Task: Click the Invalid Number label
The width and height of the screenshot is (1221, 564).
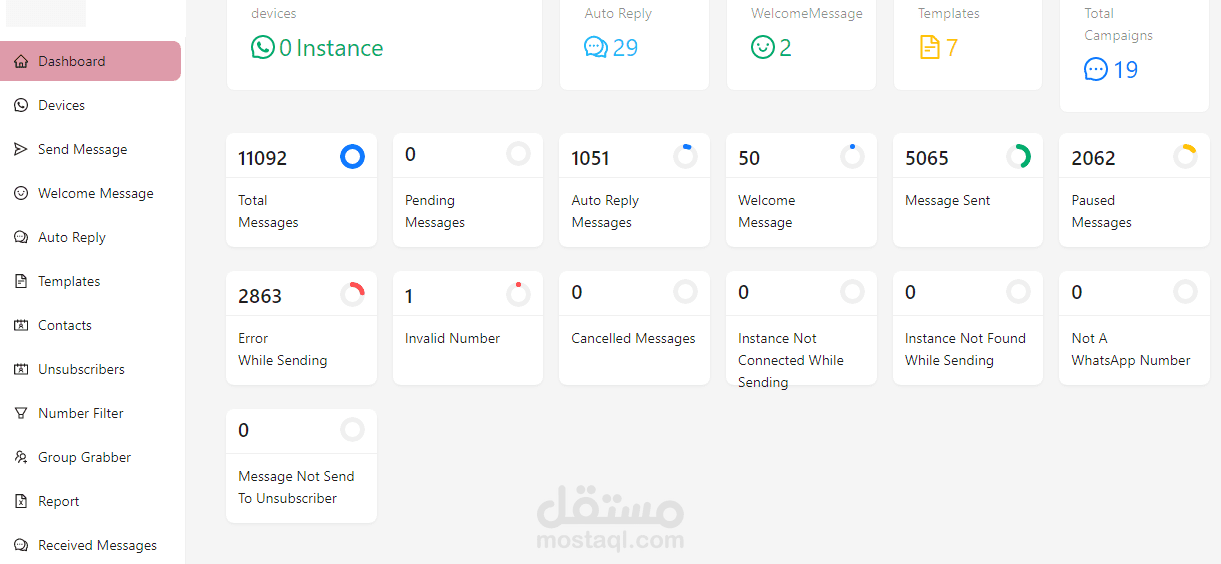Action: [x=452, y=338]
